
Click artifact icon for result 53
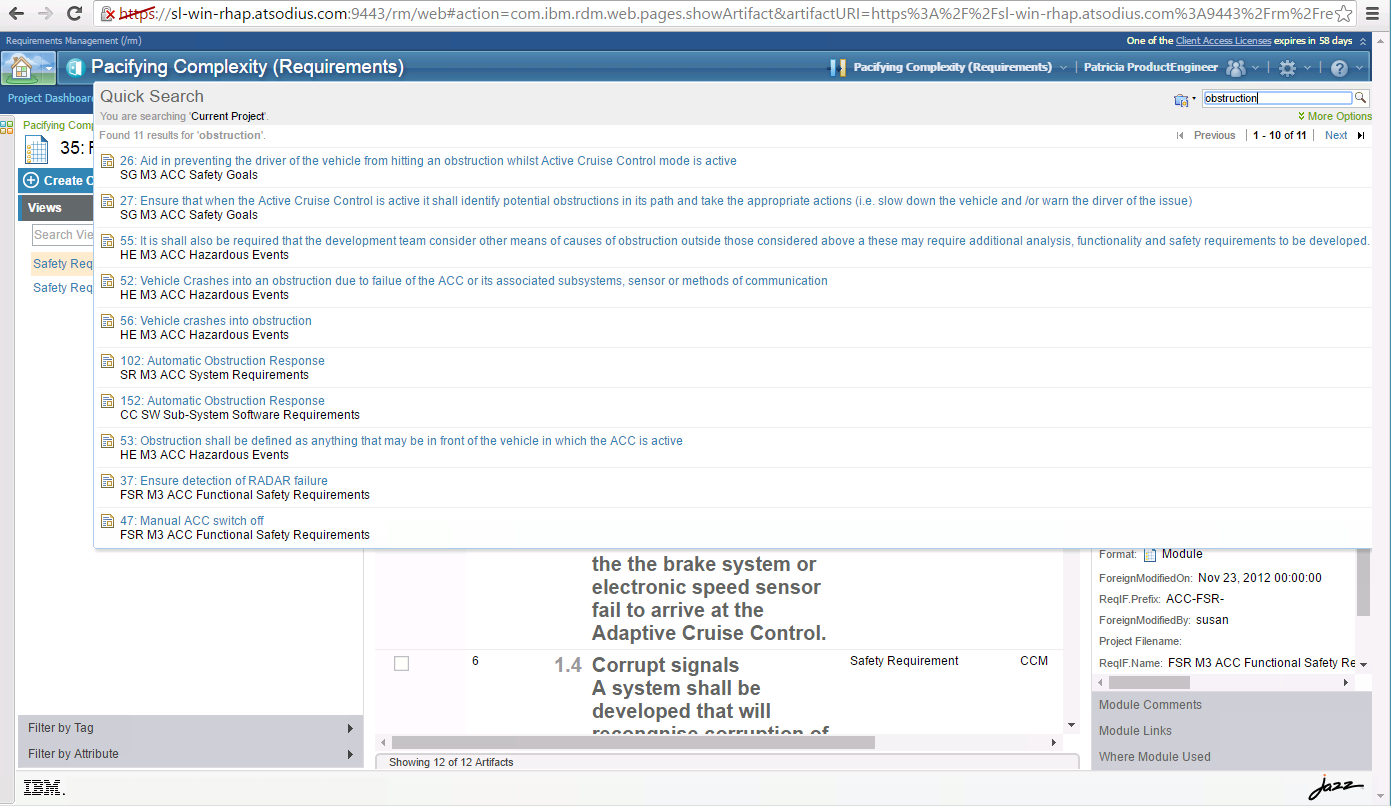(x=107, y=442)
